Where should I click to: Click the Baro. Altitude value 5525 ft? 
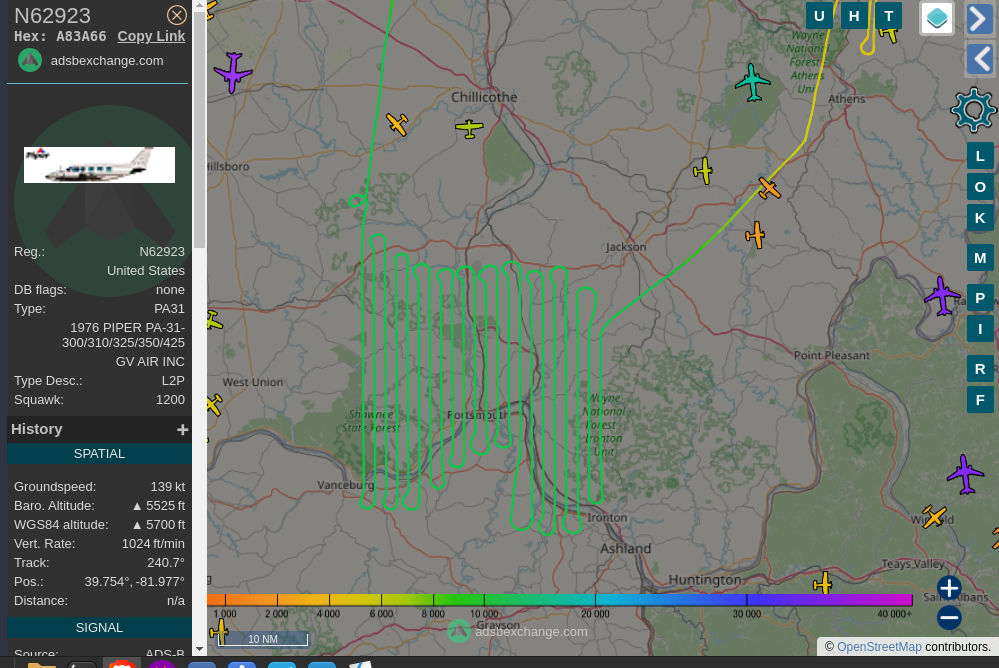click(159, 506)
